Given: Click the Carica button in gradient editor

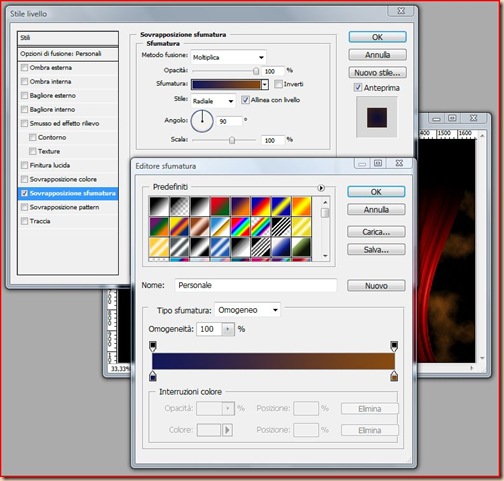Looking at the screenshot, I should pos(376,232).
